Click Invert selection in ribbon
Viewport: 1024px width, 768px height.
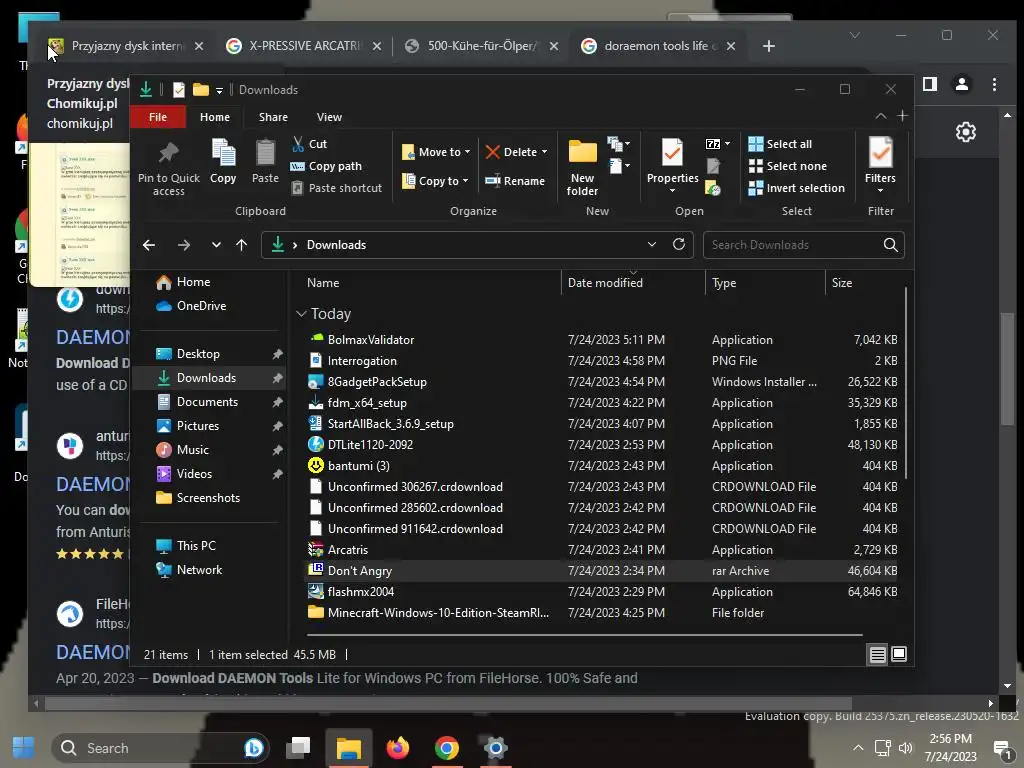pyautogui.click(x=797, y=188)
